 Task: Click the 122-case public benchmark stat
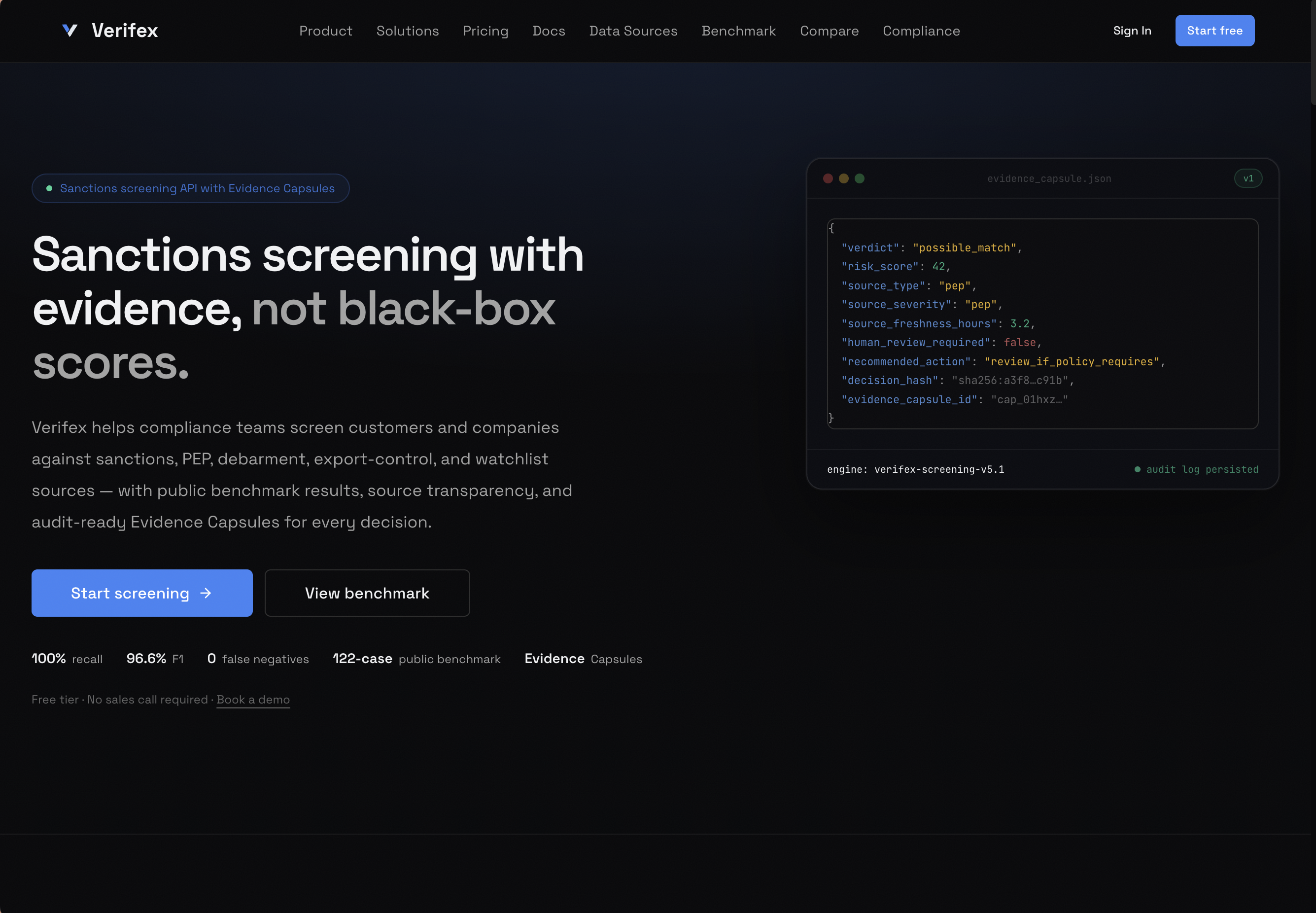coord(416,659)
